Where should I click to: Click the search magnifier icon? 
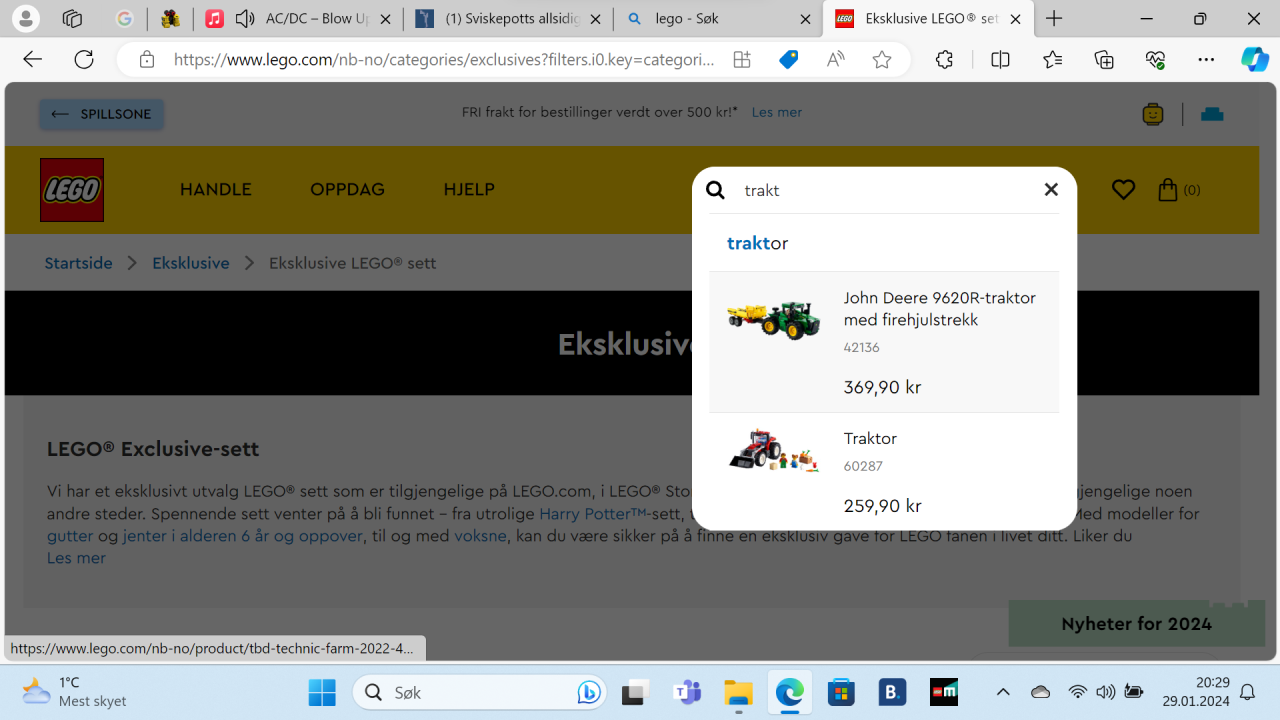[715, 190]
